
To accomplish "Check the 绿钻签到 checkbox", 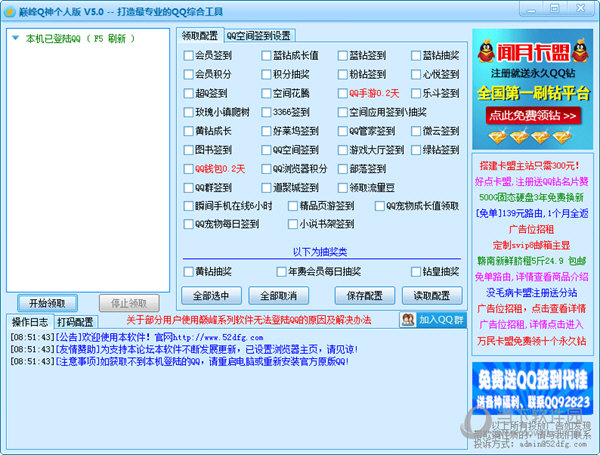I will pos(416,150).
